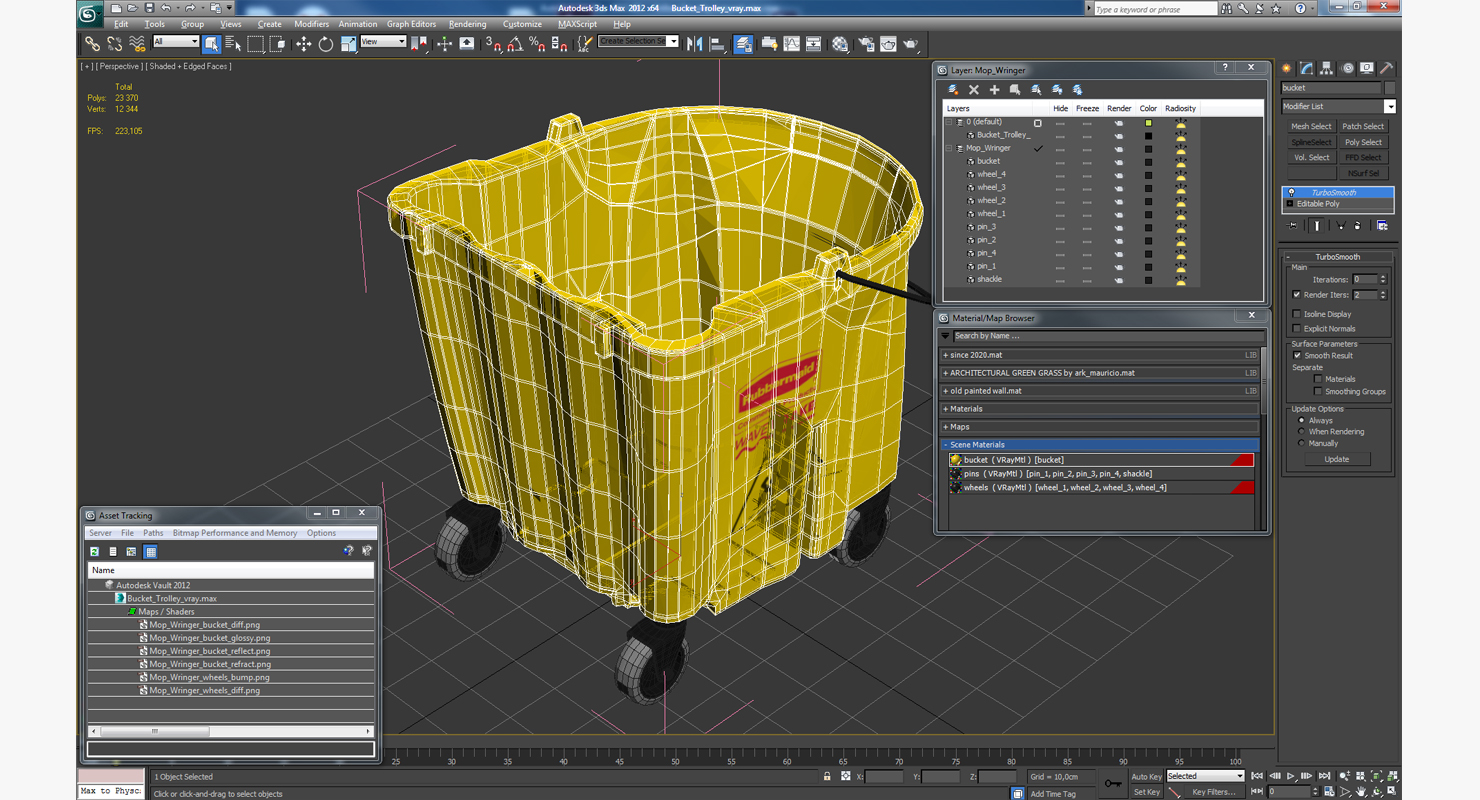Screen dimensions: 1480x800
Task: Toggle Render Iters checkbox
Action: pos(1297,295)
